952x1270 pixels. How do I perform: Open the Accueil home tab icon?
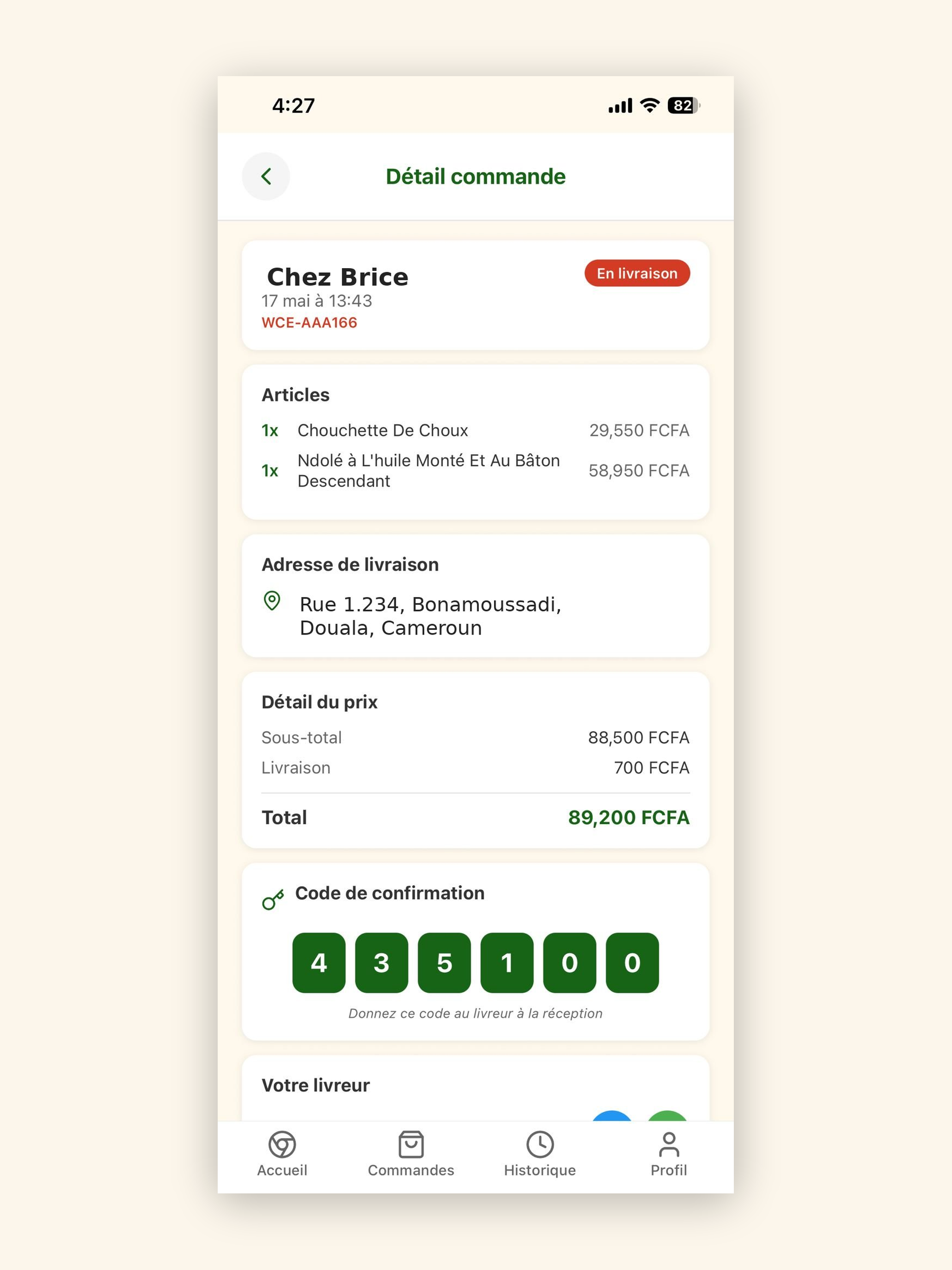point(282,1144)
